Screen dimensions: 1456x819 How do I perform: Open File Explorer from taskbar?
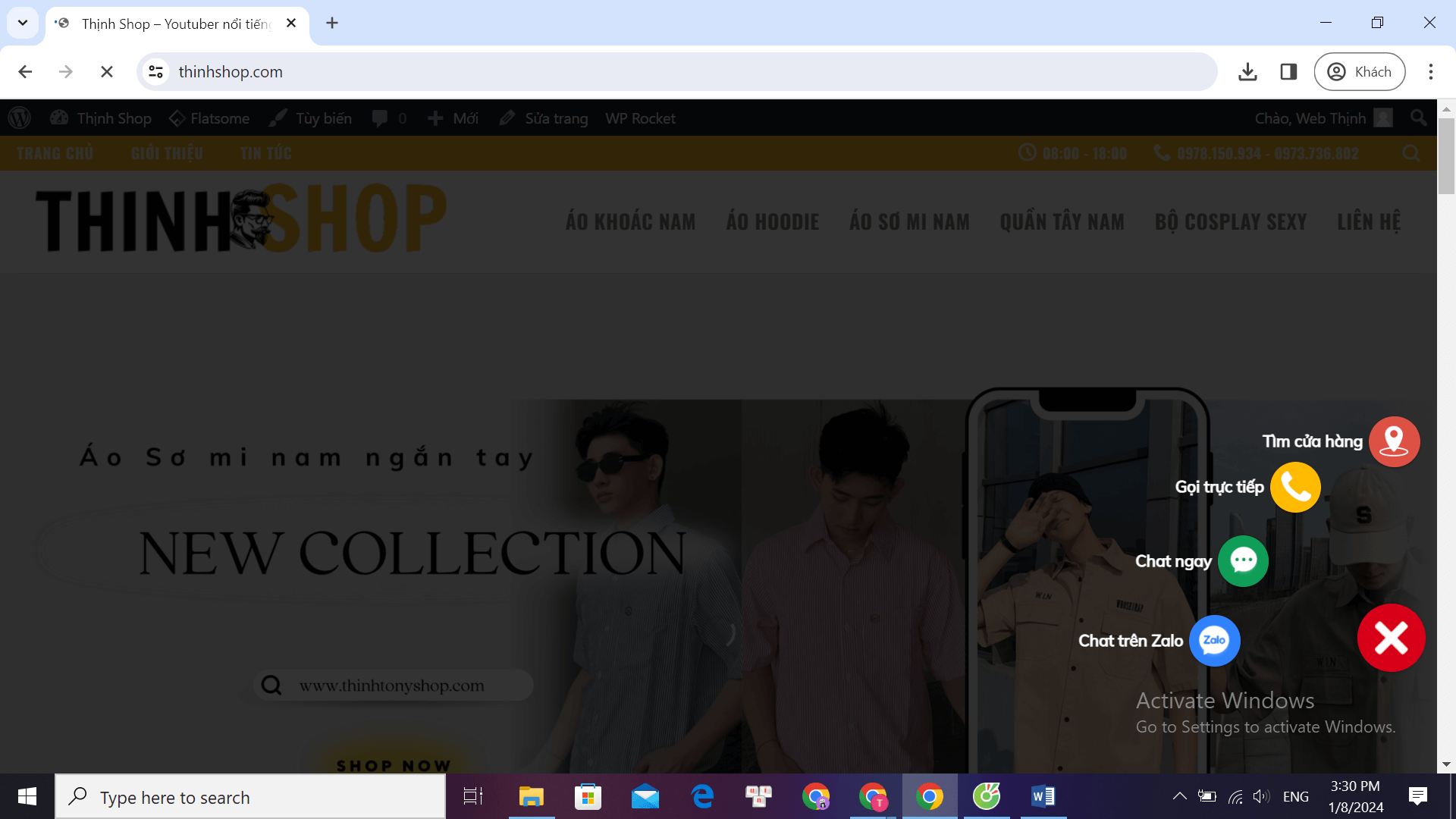pyautogui.click(x=532, y=796)
